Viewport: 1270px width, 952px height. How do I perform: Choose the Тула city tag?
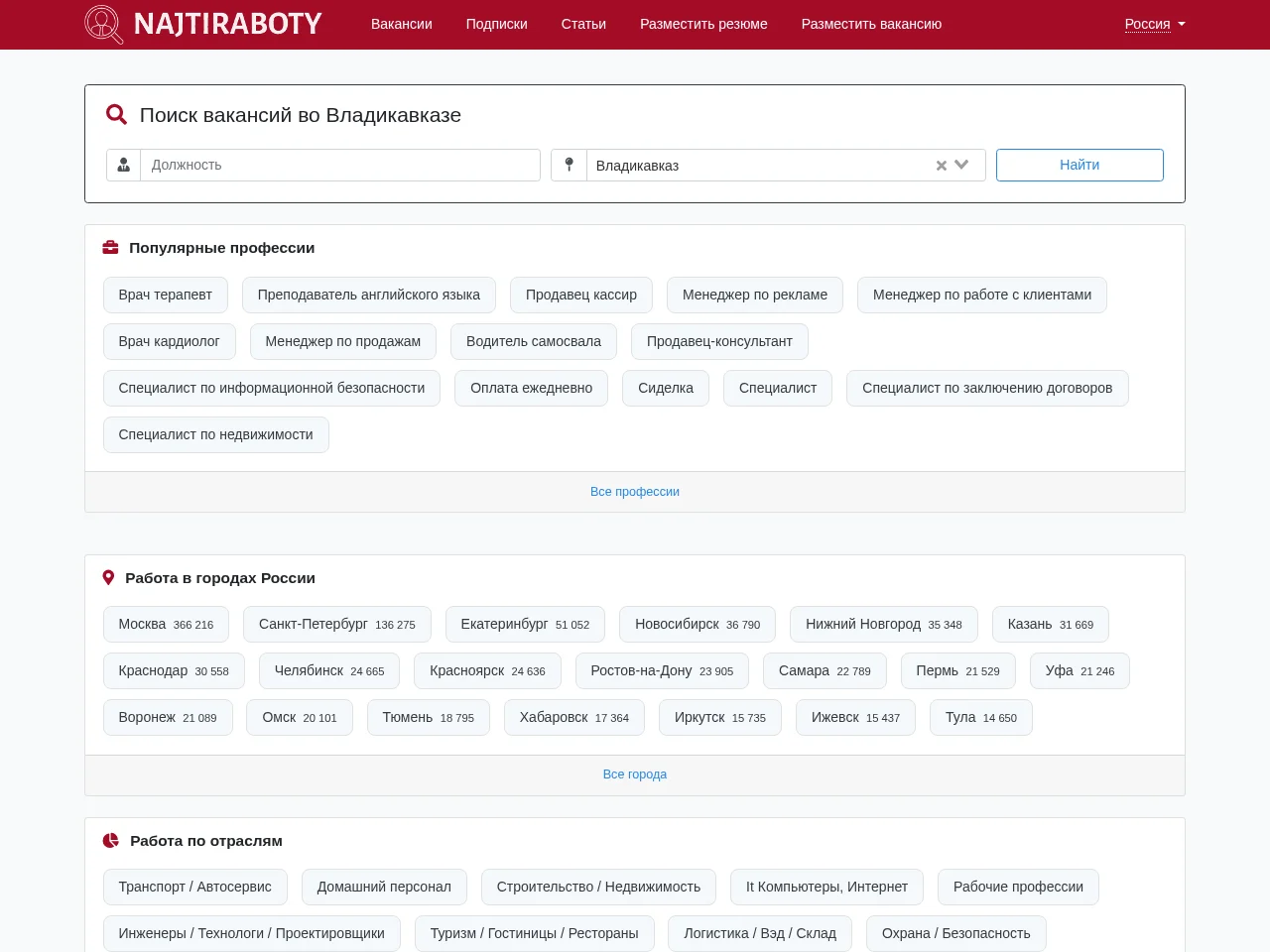[981, 717]
